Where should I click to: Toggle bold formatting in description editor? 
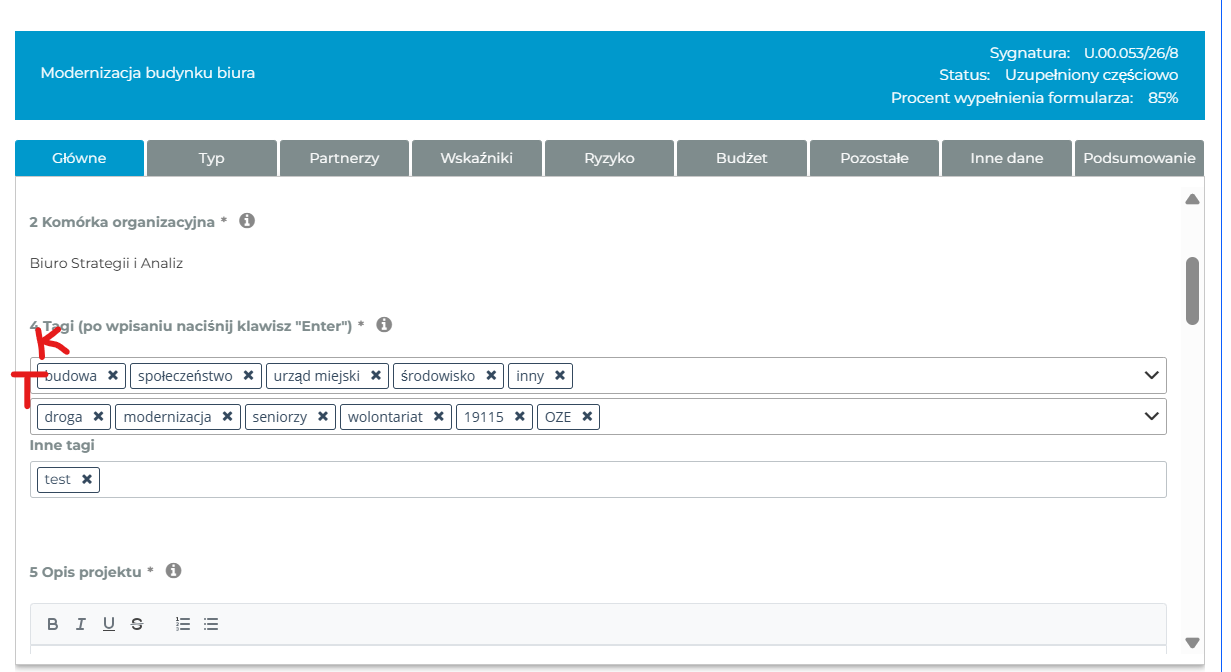pyautogui.click(x=53, y=624)
